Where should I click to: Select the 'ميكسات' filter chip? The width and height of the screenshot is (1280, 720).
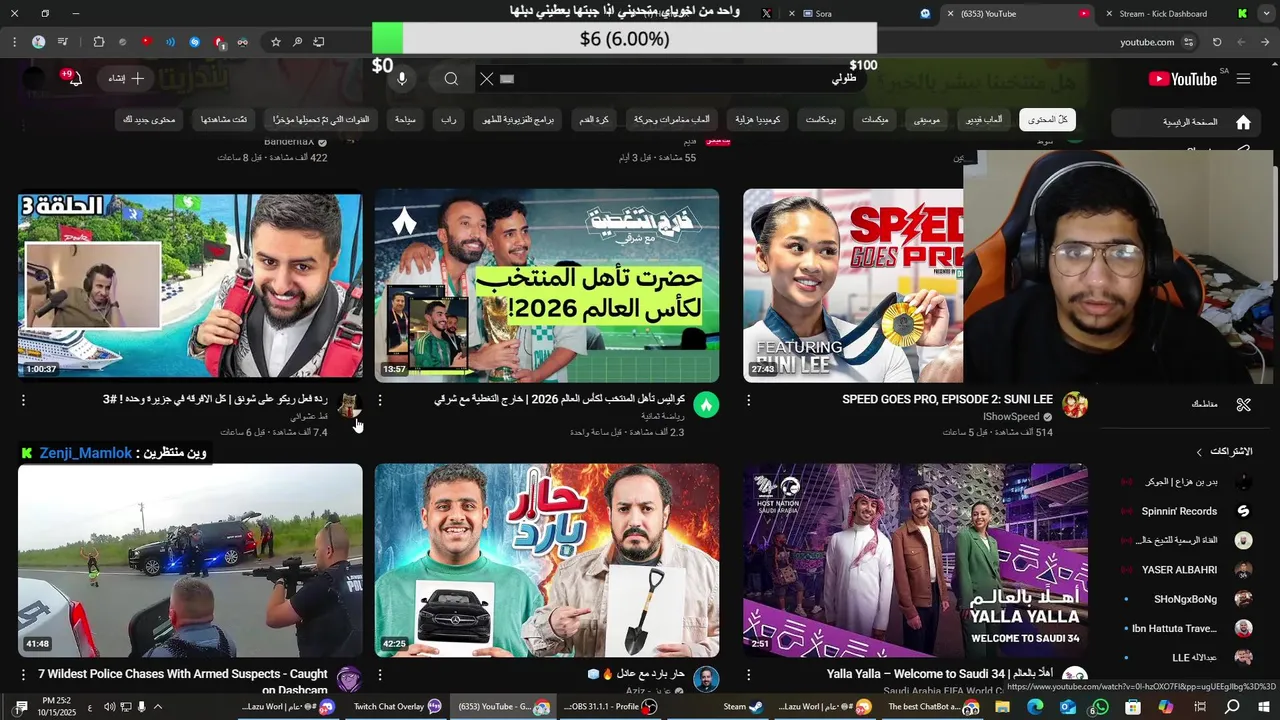875,119
